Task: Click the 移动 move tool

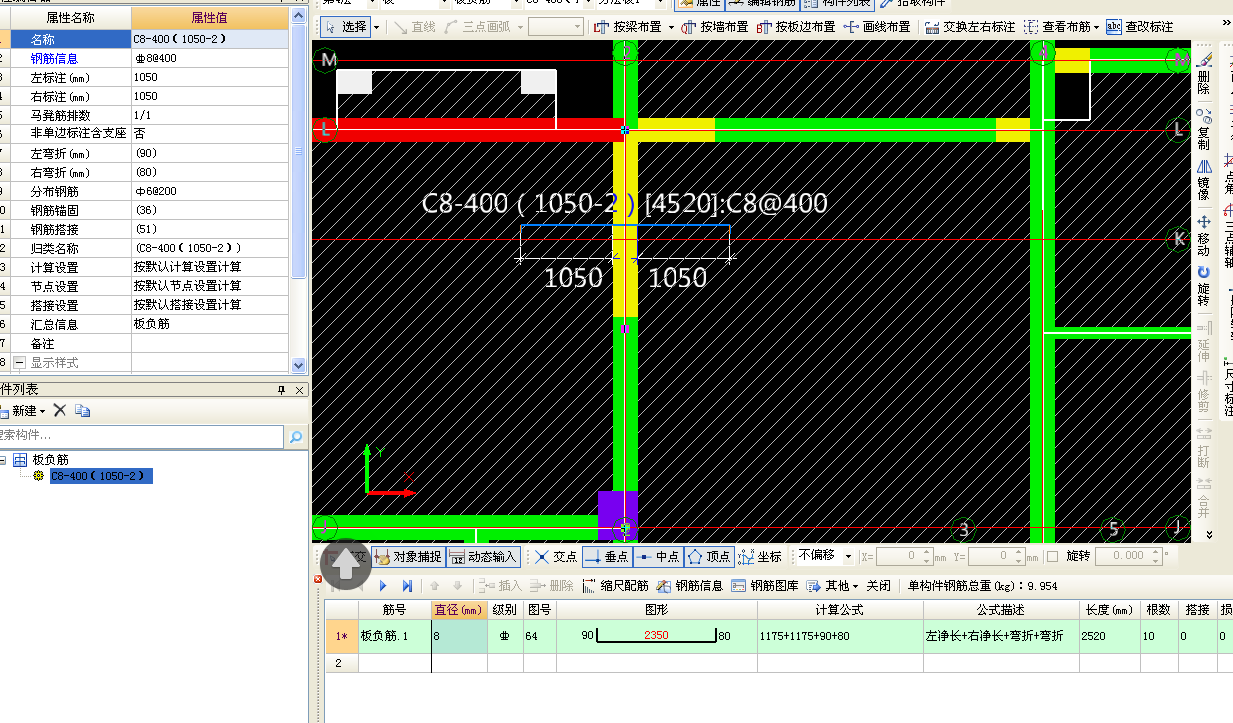Action: tap(1204, 236)
